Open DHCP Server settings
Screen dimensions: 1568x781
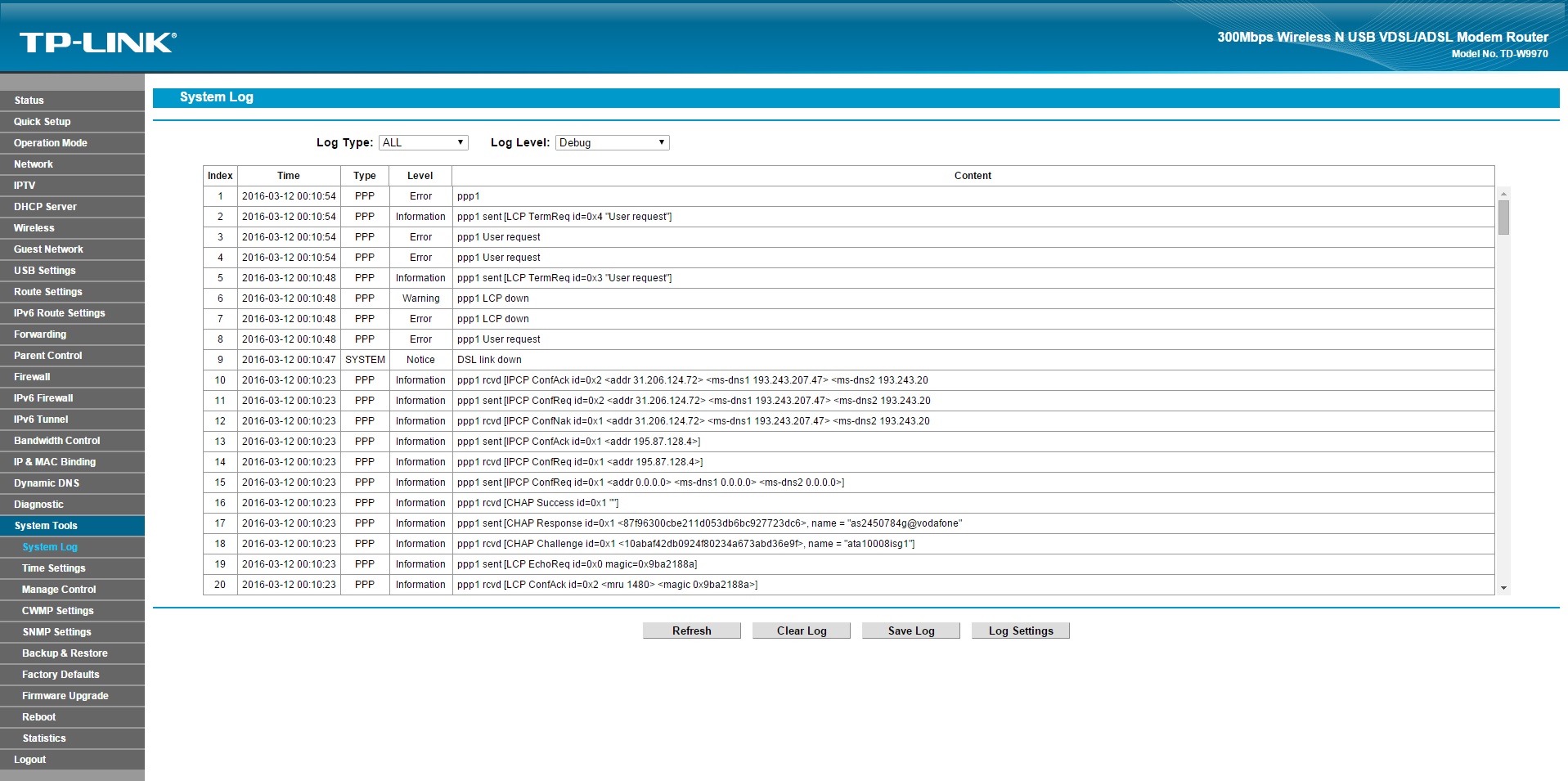tap(72, 207)
